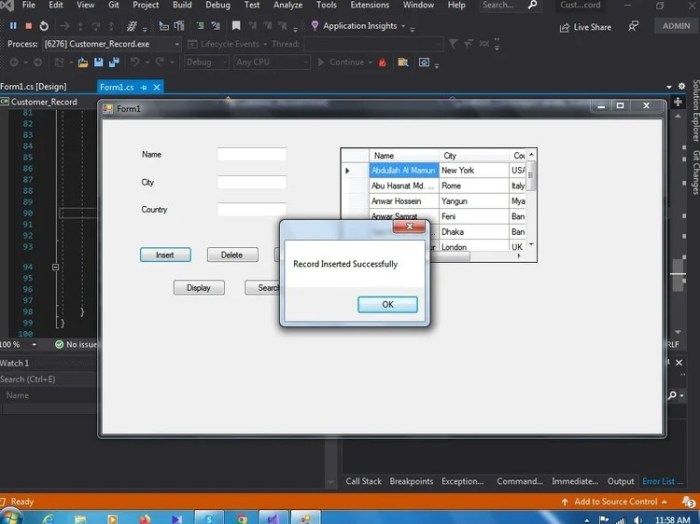
Task: Click the Visual Studio logo icon
Action: click(7, 5)
